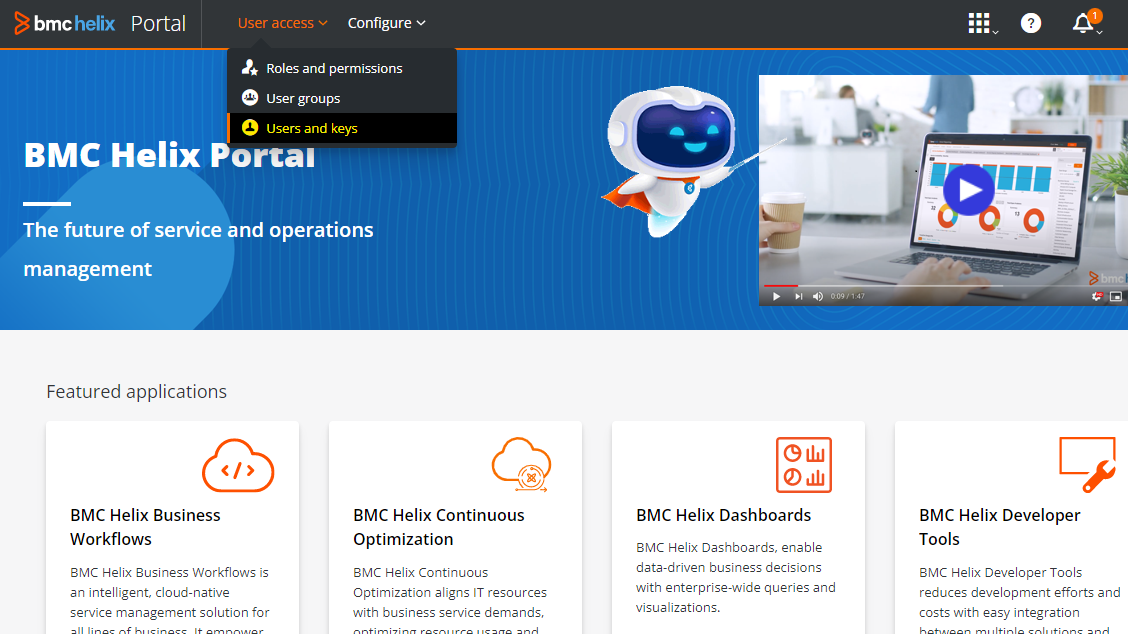Expand the Configure dropdown menu

[x=386, y=23]
